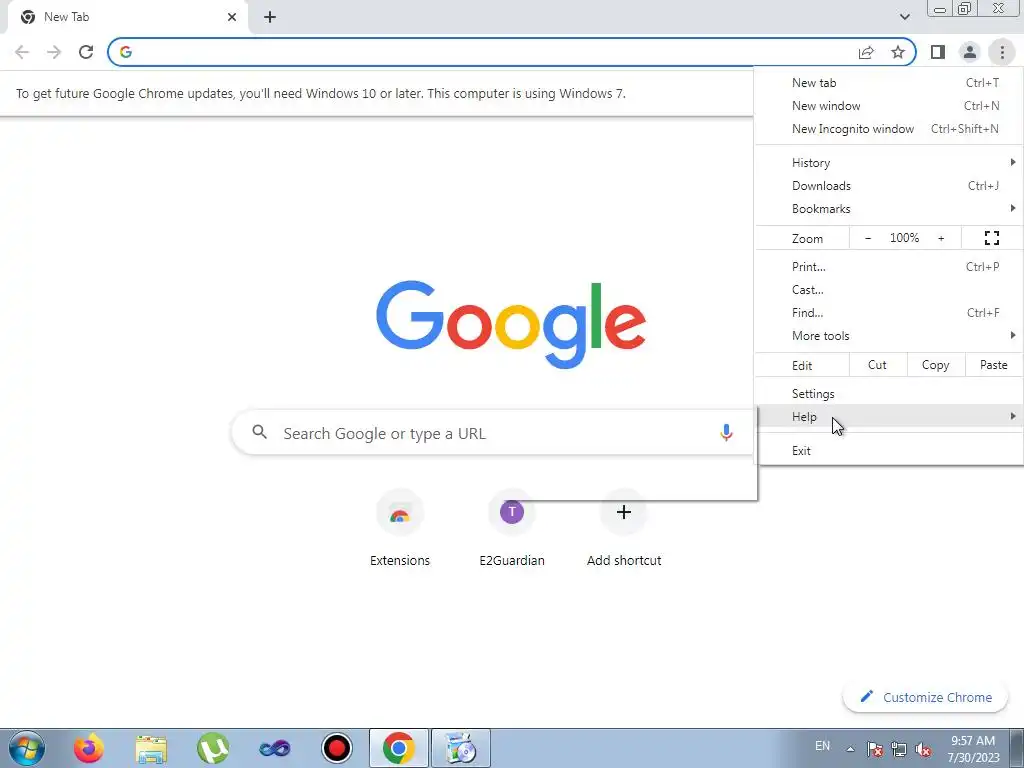Decrease zoom with the minus button
Screen dimensions: 1024x768
pyautogui.click(x=868, y=238)
